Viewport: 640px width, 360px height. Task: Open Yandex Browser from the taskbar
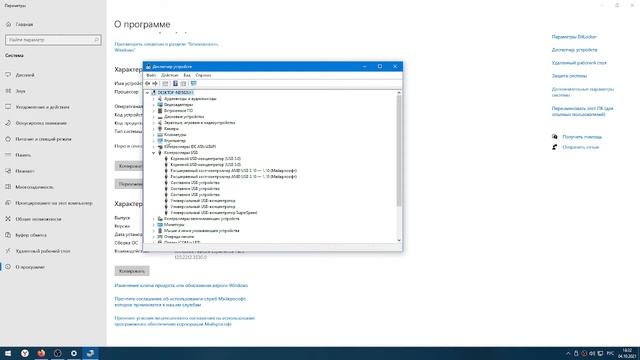[x=25, y=353]
